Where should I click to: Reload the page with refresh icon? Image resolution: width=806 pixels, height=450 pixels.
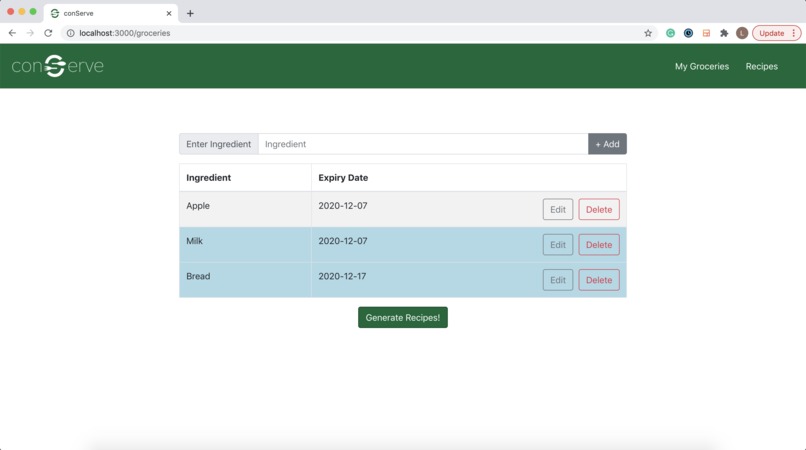click(x=48, y=33)
